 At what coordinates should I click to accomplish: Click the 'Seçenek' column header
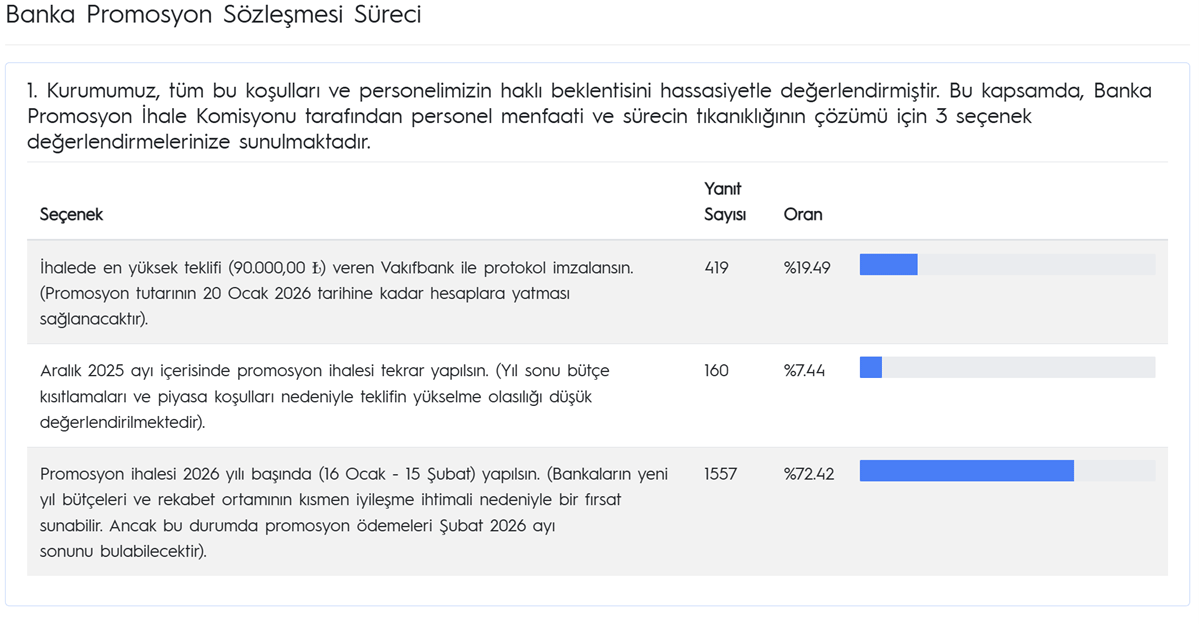click(x=71, y=215)
